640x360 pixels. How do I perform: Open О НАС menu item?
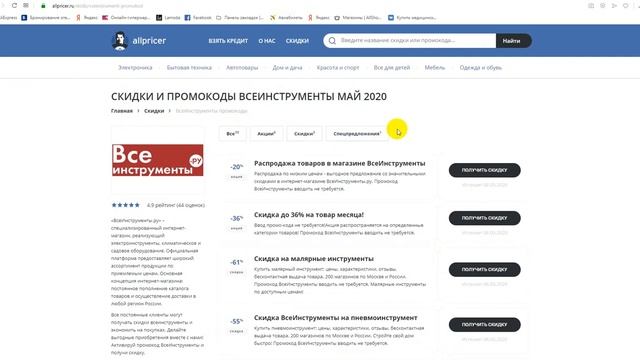click(267, 41)
